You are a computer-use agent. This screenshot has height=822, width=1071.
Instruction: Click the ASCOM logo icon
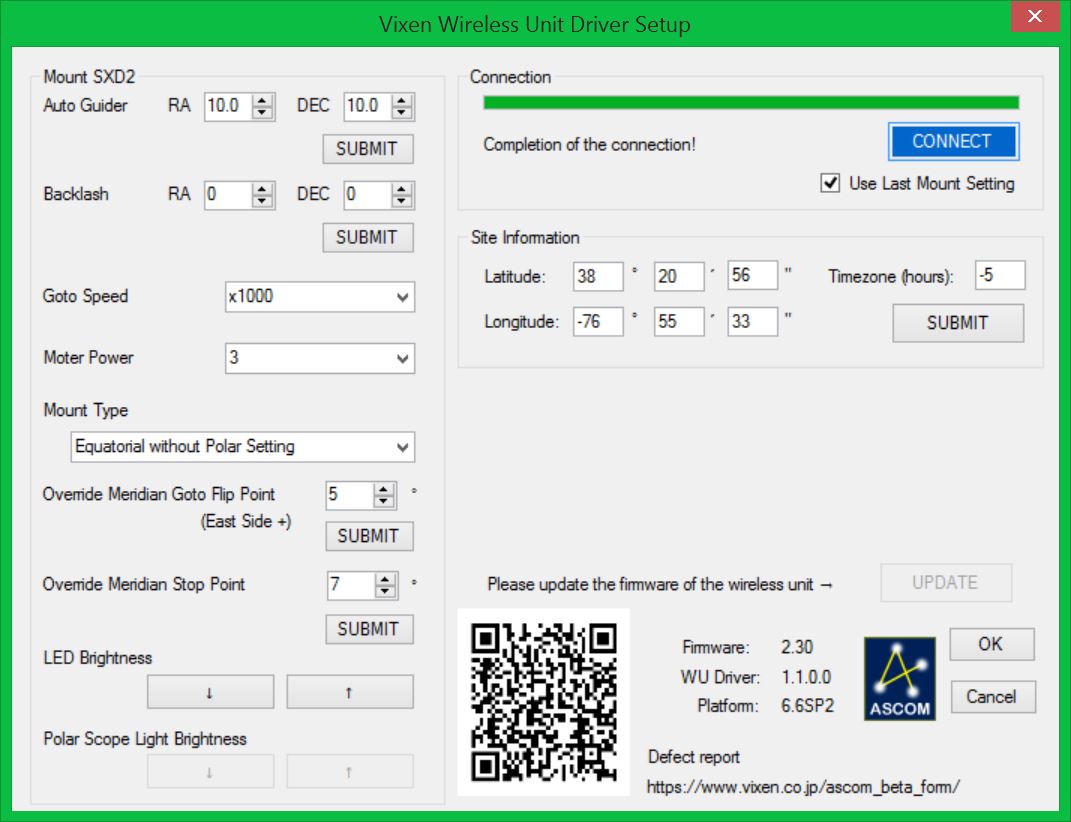899,679
